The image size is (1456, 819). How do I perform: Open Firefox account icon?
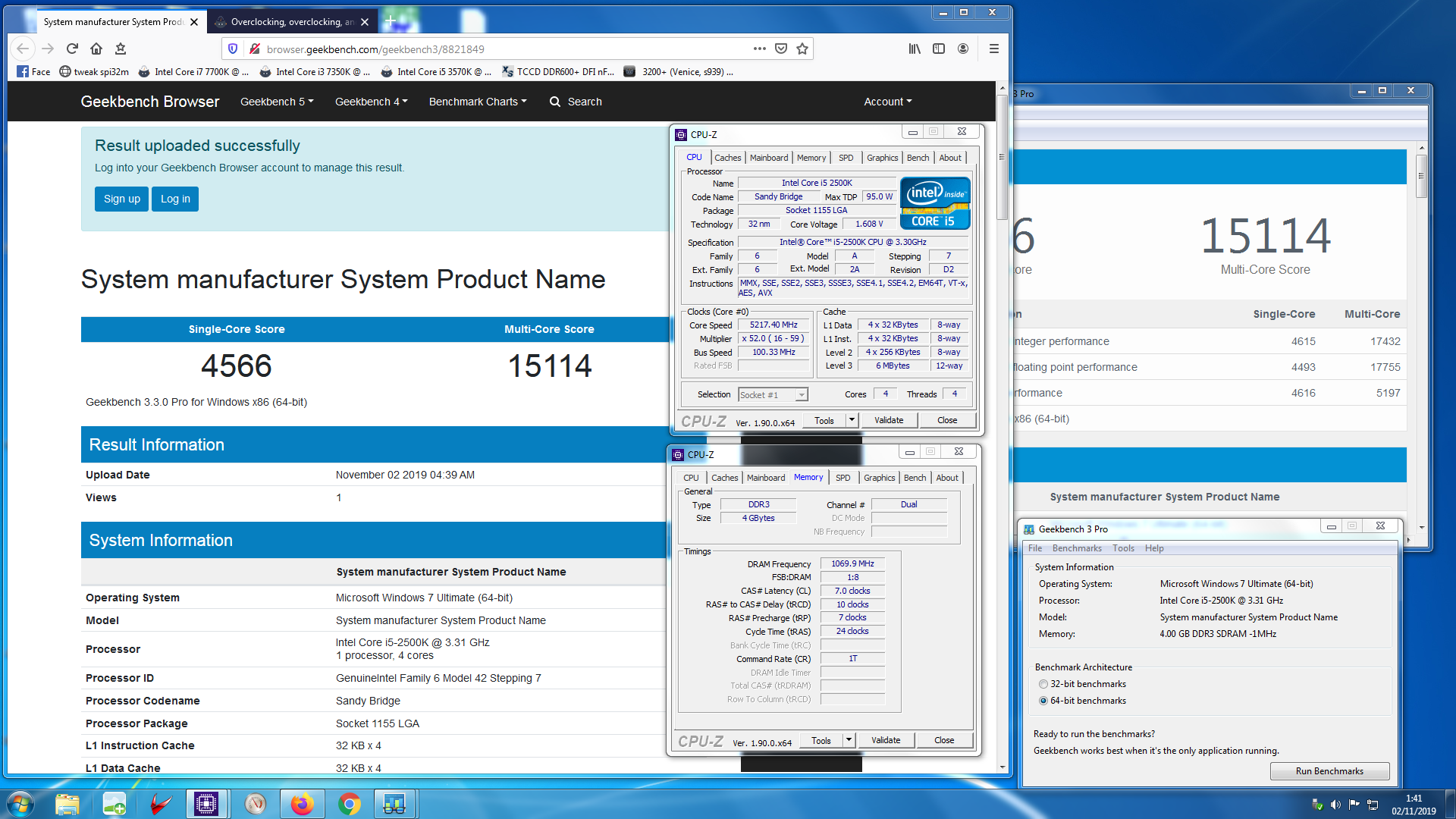[x=963, y=49]
